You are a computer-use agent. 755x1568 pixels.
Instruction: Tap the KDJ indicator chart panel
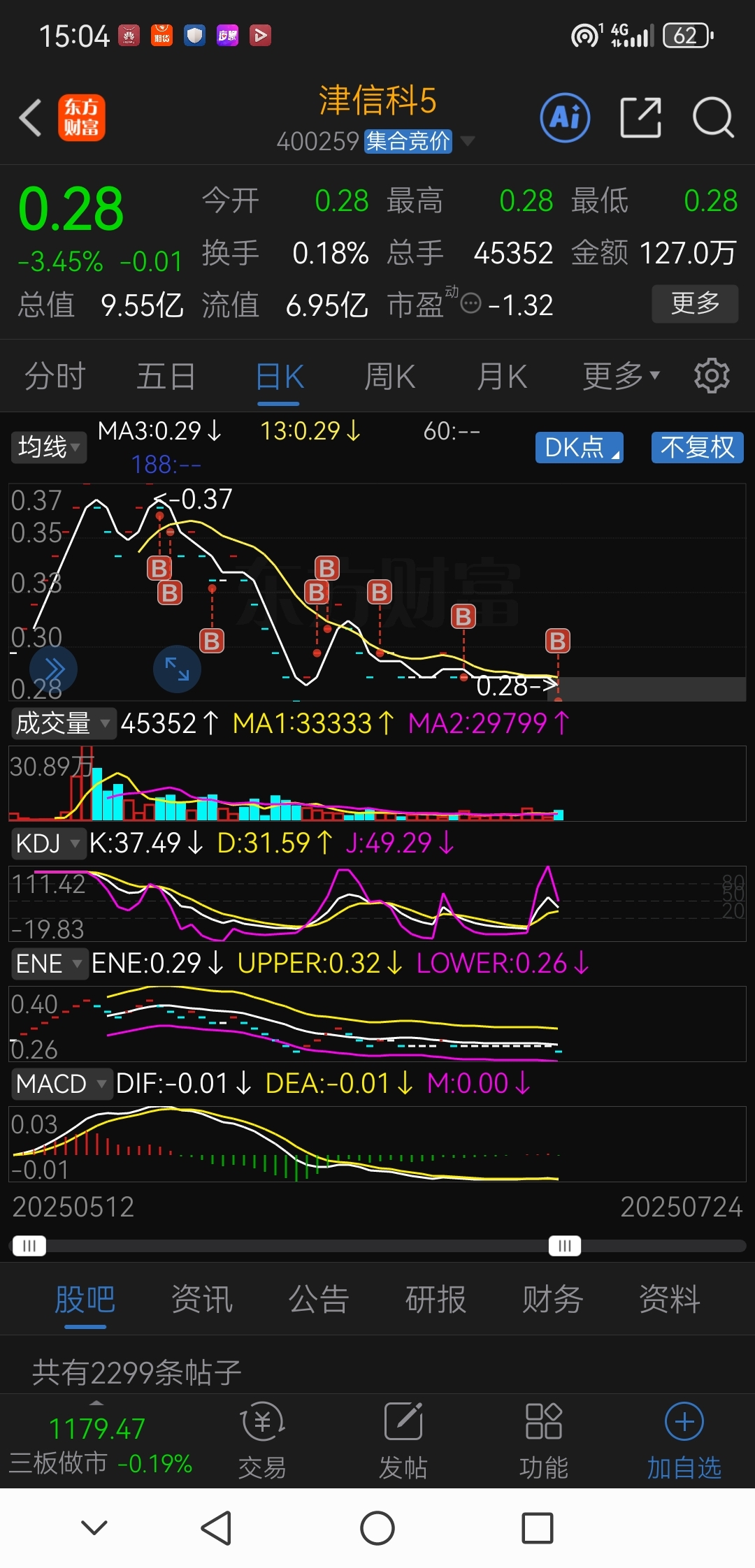tap(377, 903)
